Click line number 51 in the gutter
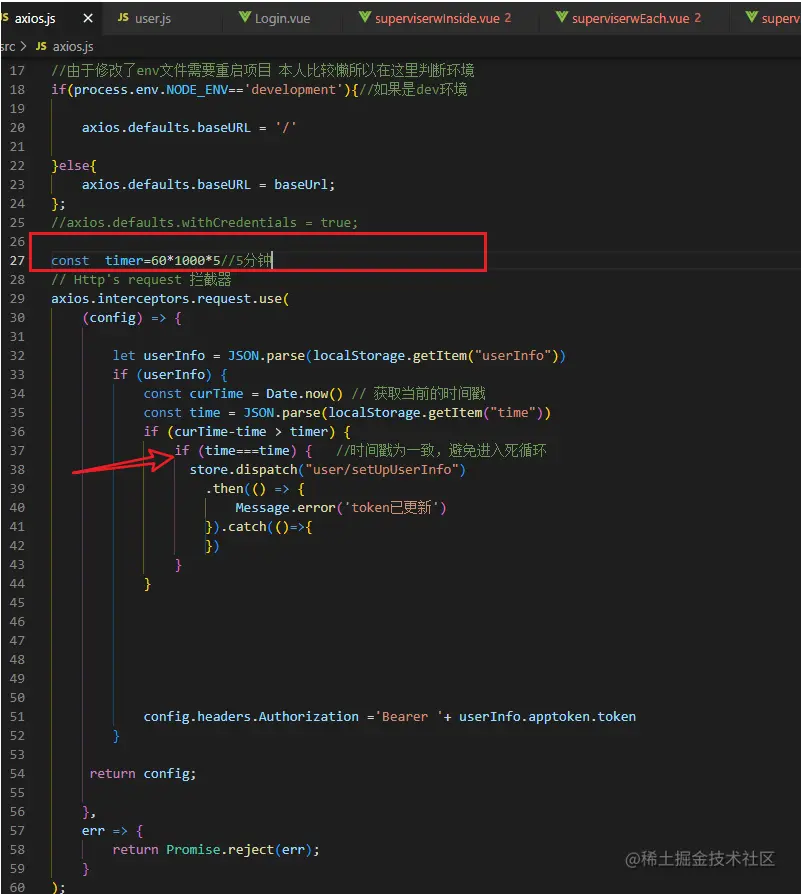Viewport: 801px width, 894px height. click(x=17, y=717)
